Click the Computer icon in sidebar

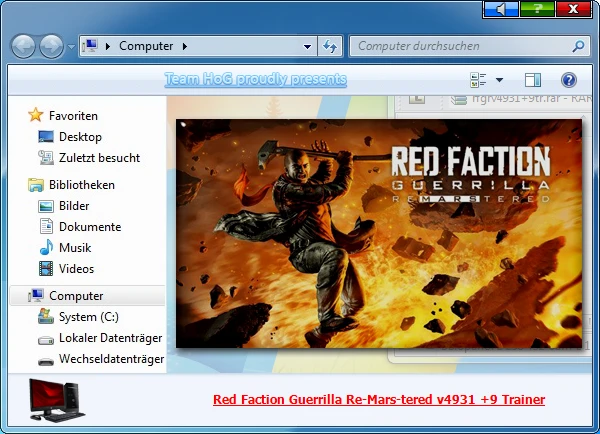36,295
